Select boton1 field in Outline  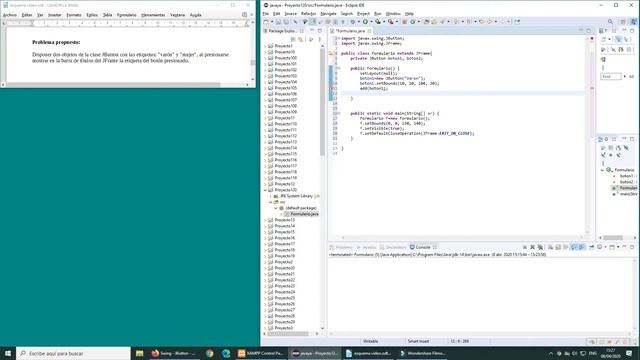click(626, 176)
